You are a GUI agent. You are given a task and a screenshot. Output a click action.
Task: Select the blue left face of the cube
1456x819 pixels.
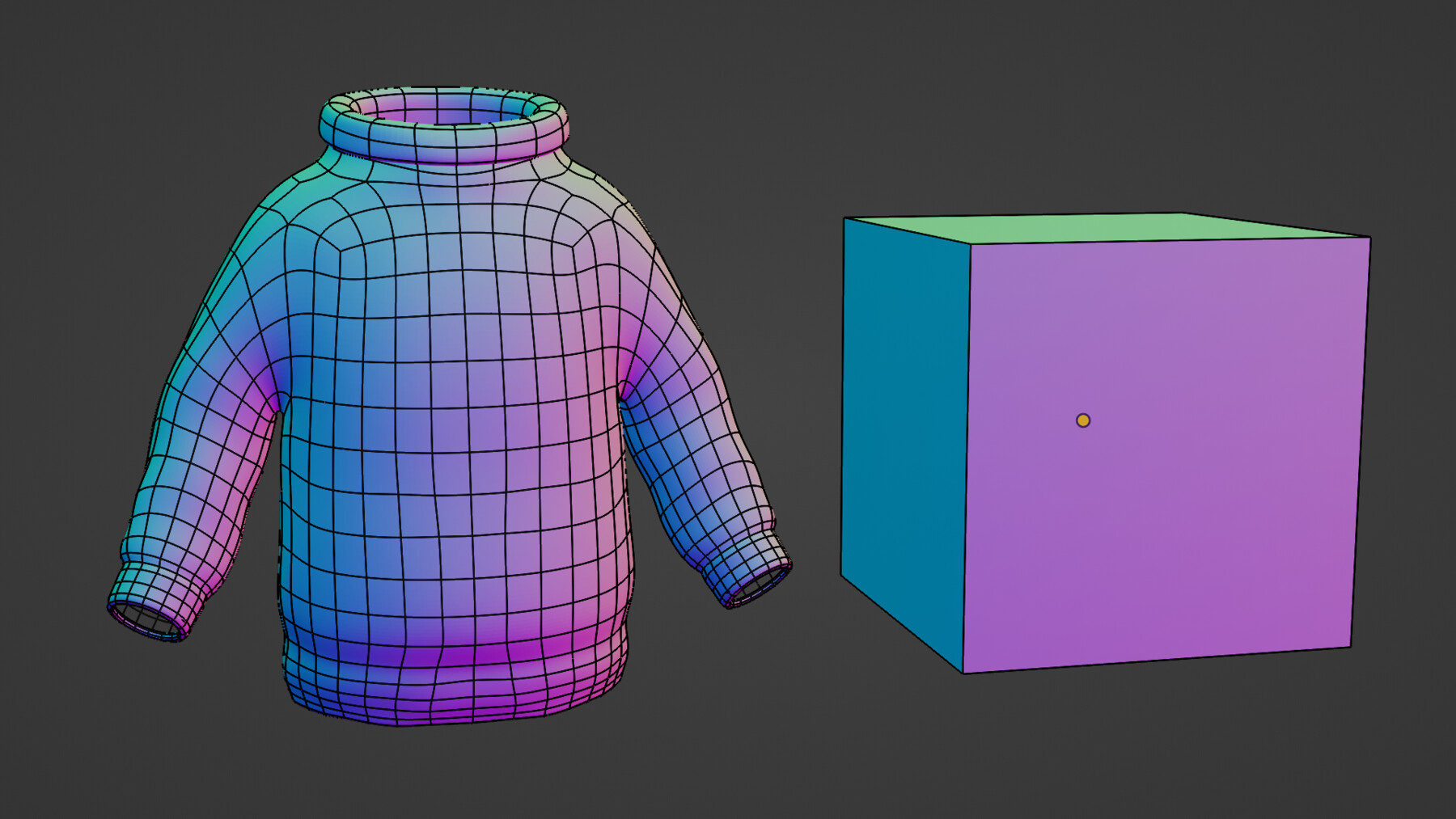coord(898,445)
